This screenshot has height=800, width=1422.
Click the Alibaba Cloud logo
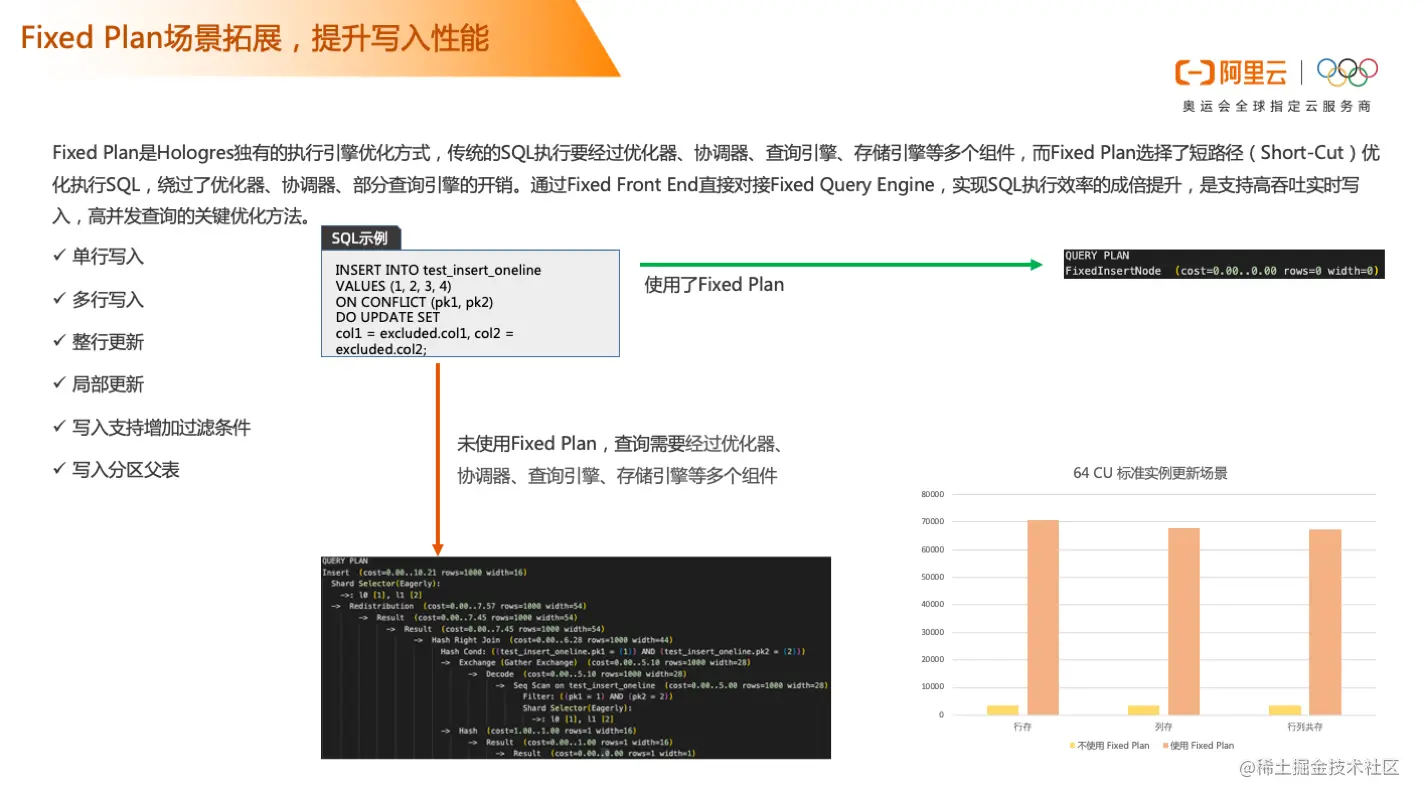pos(1231,72)
